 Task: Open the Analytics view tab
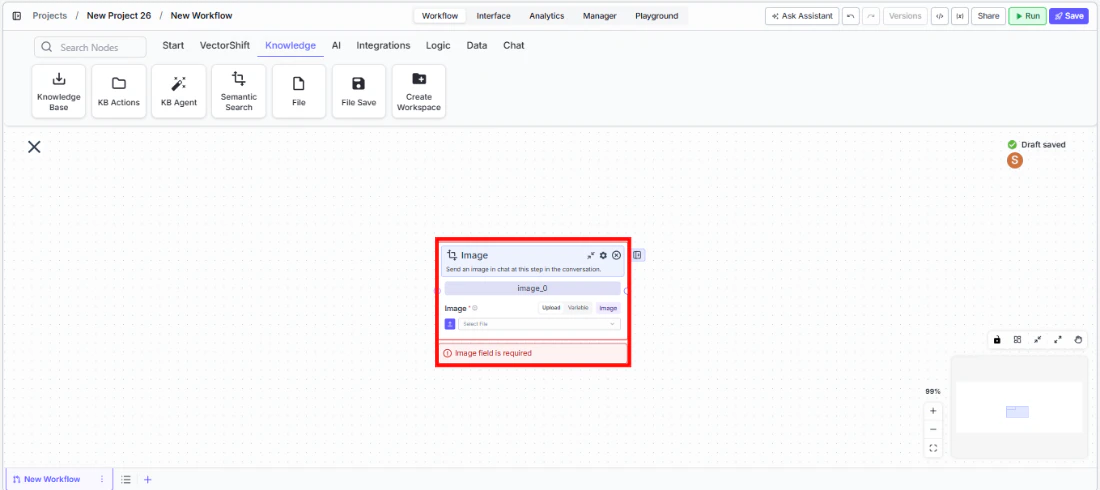coord(546,15)
